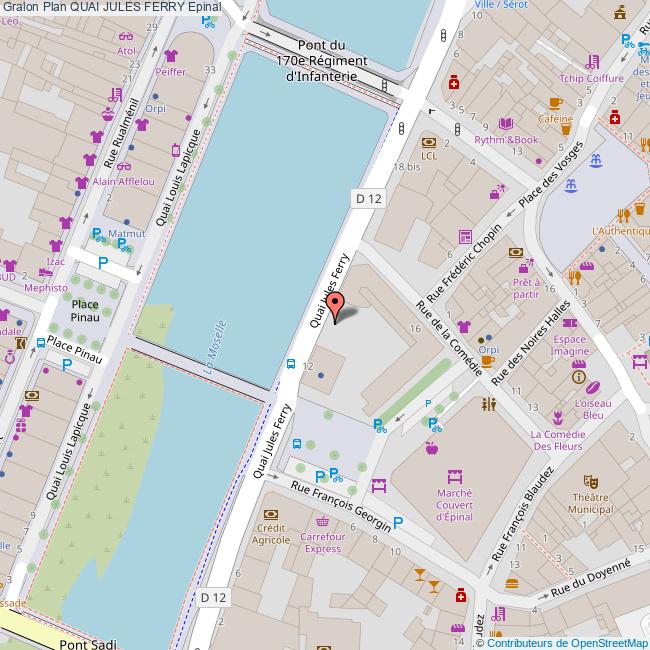
Task: Select the bus stop icon on Quai Jules Ferry
Action: pyautogui.click(x=291, y=363)
